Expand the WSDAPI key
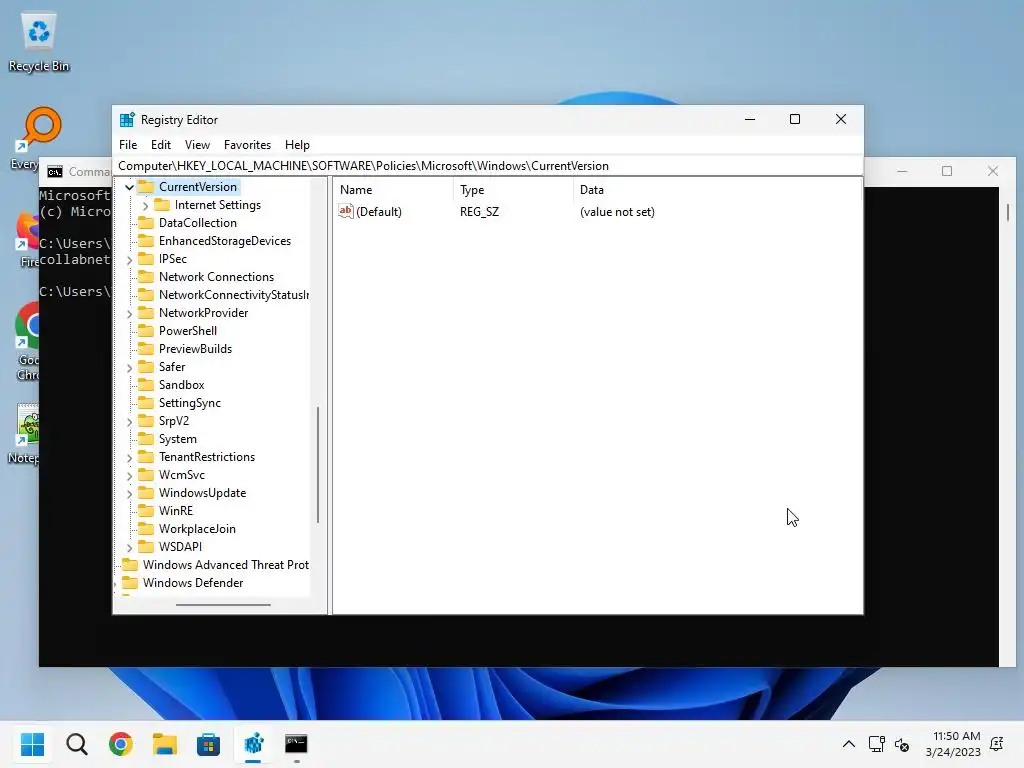This screenshot has height=768, width=1024. coord(129,548)
